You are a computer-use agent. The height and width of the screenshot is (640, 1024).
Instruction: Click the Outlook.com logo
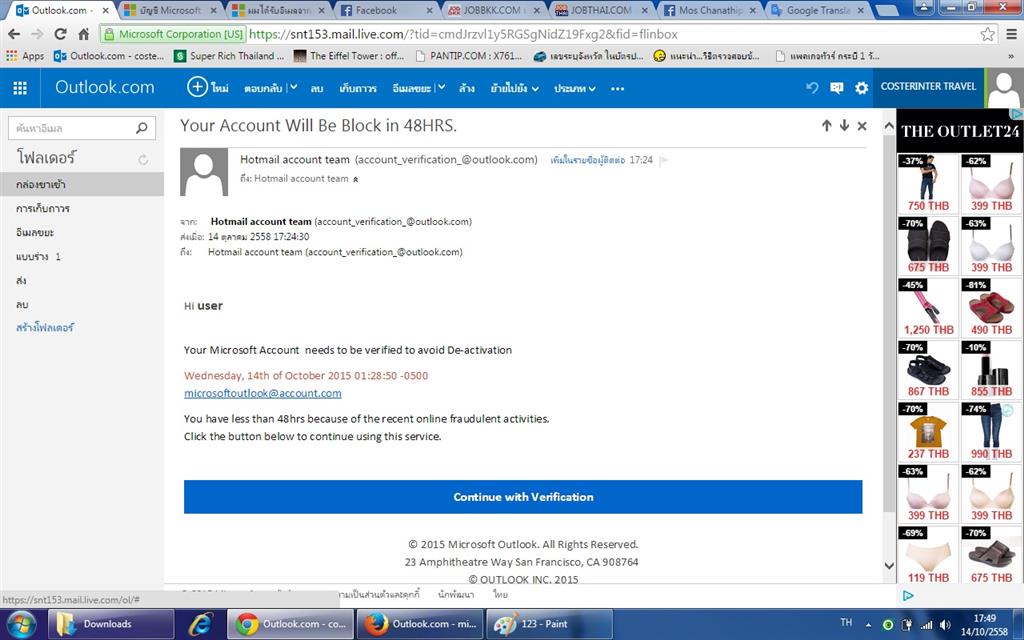coord(104,88)
